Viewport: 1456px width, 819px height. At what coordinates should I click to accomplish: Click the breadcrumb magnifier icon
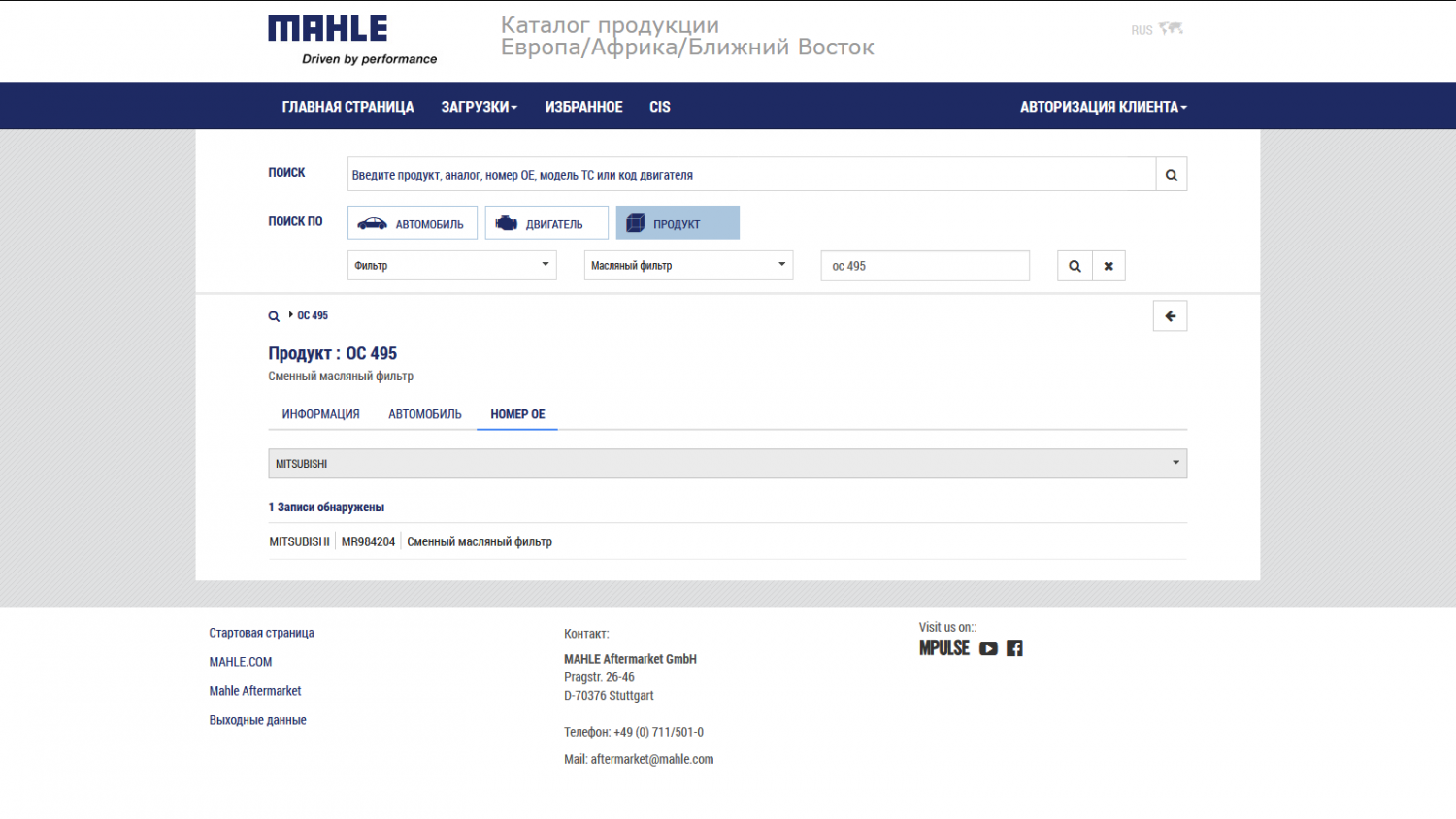[274, 316]
